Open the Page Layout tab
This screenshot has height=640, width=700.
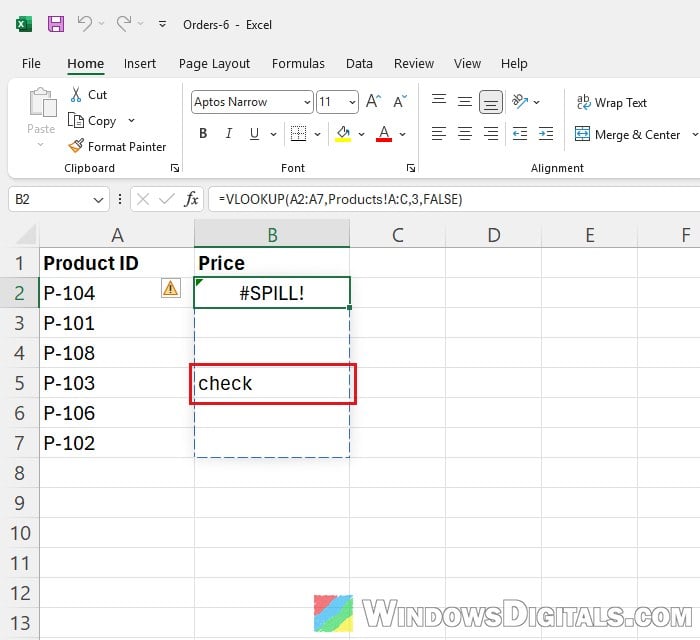(214, 63)
